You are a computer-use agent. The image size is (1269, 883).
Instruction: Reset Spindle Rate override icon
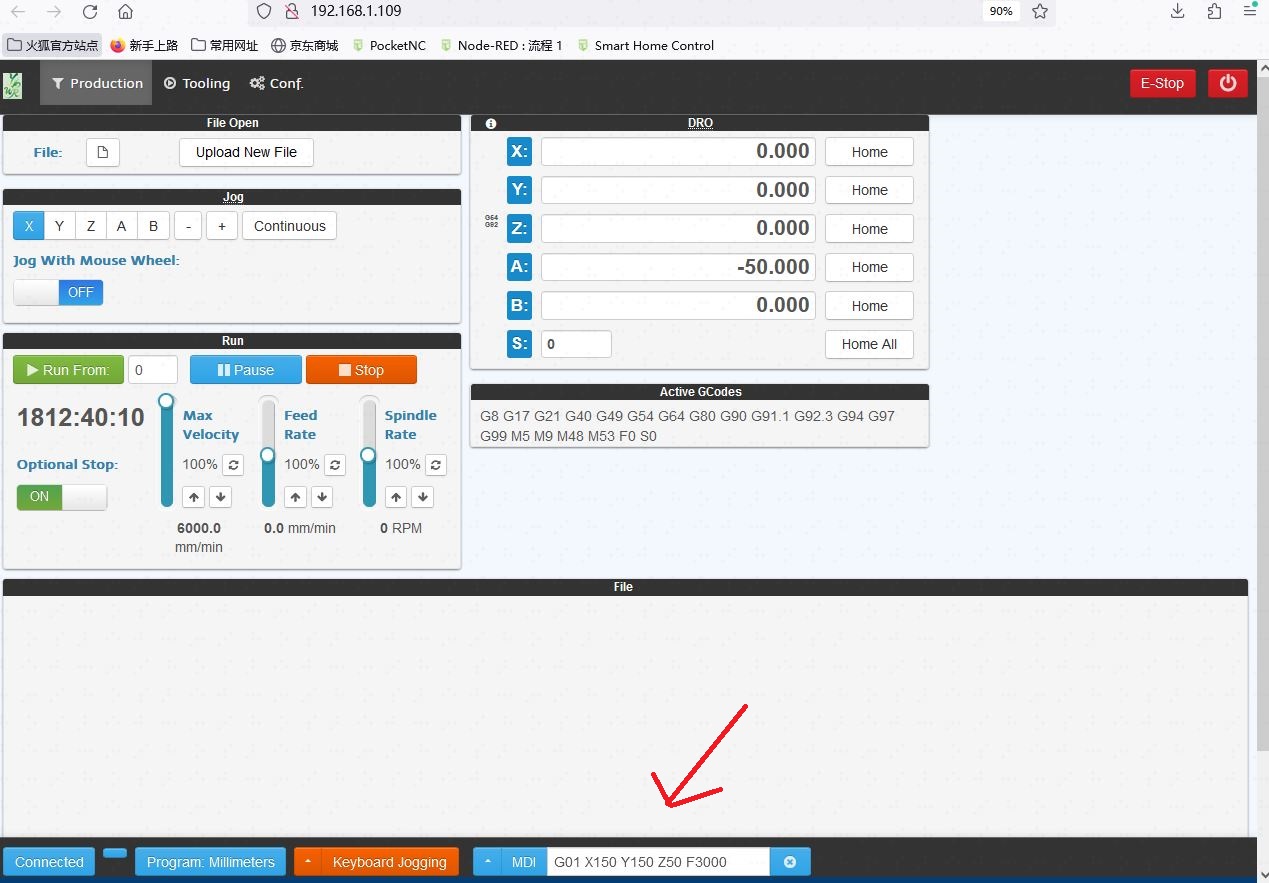[436, 465]
